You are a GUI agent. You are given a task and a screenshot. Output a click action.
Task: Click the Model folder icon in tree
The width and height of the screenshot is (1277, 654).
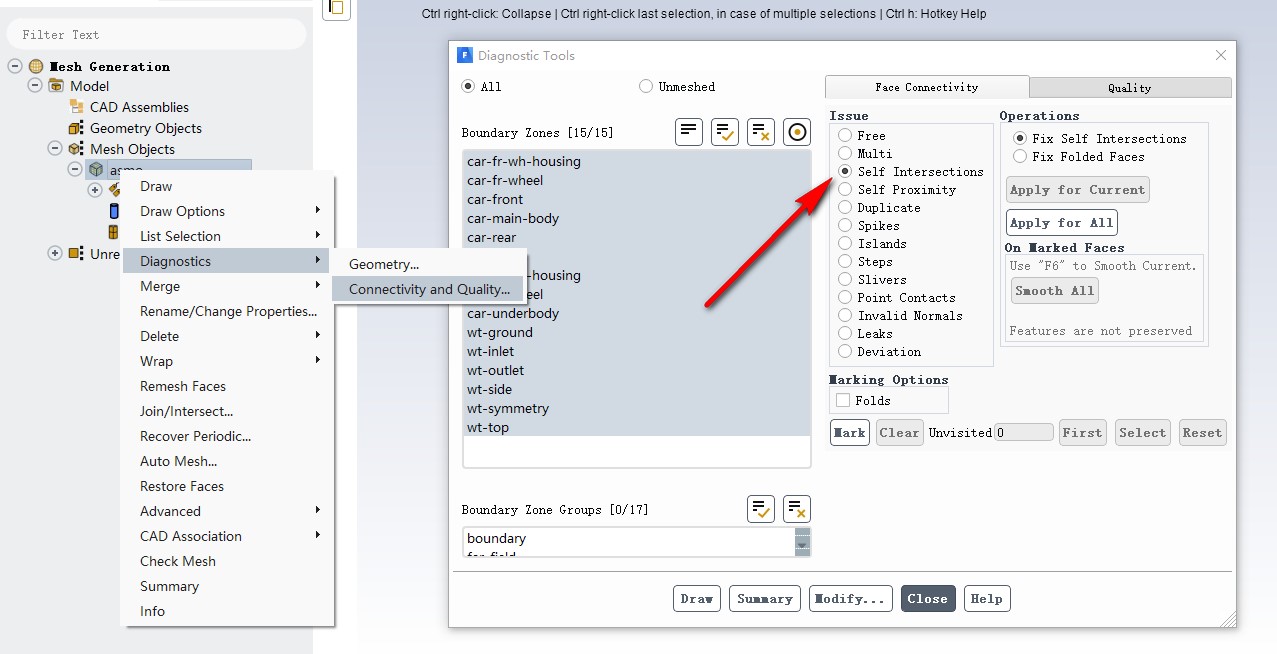click(56, 86)
